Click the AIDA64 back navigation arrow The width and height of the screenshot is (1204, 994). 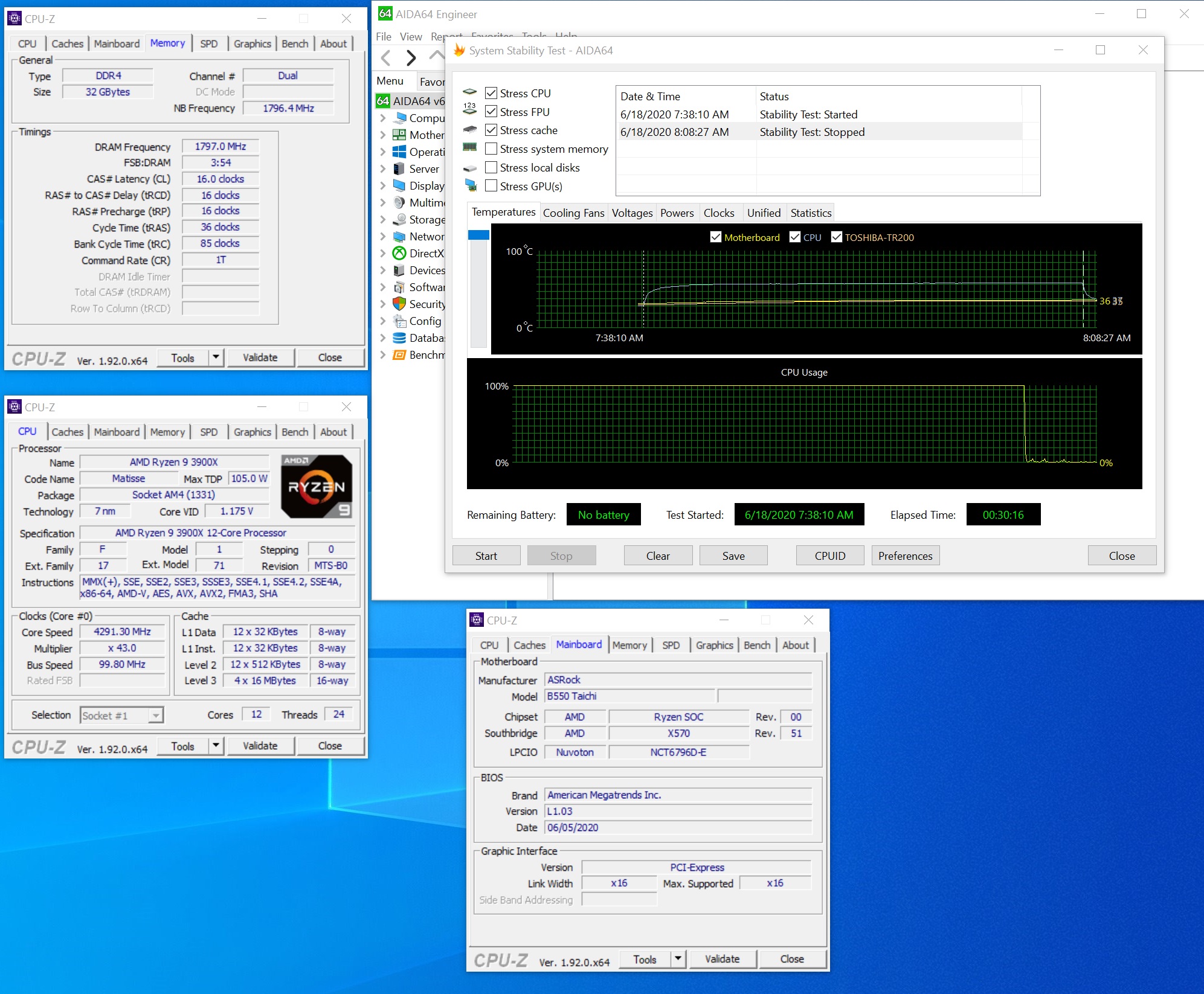click(x=386, y=58)
